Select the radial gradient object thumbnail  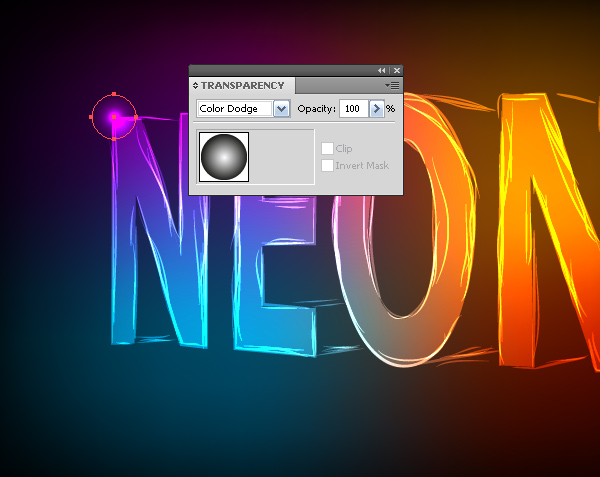224,157
